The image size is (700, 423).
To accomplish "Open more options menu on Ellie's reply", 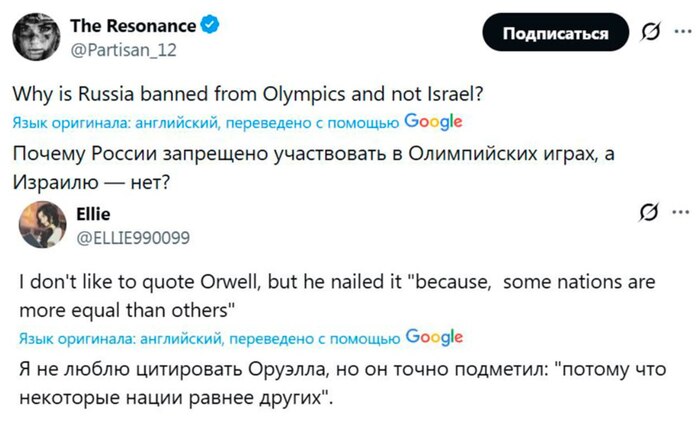I will (x=681, y=213).
